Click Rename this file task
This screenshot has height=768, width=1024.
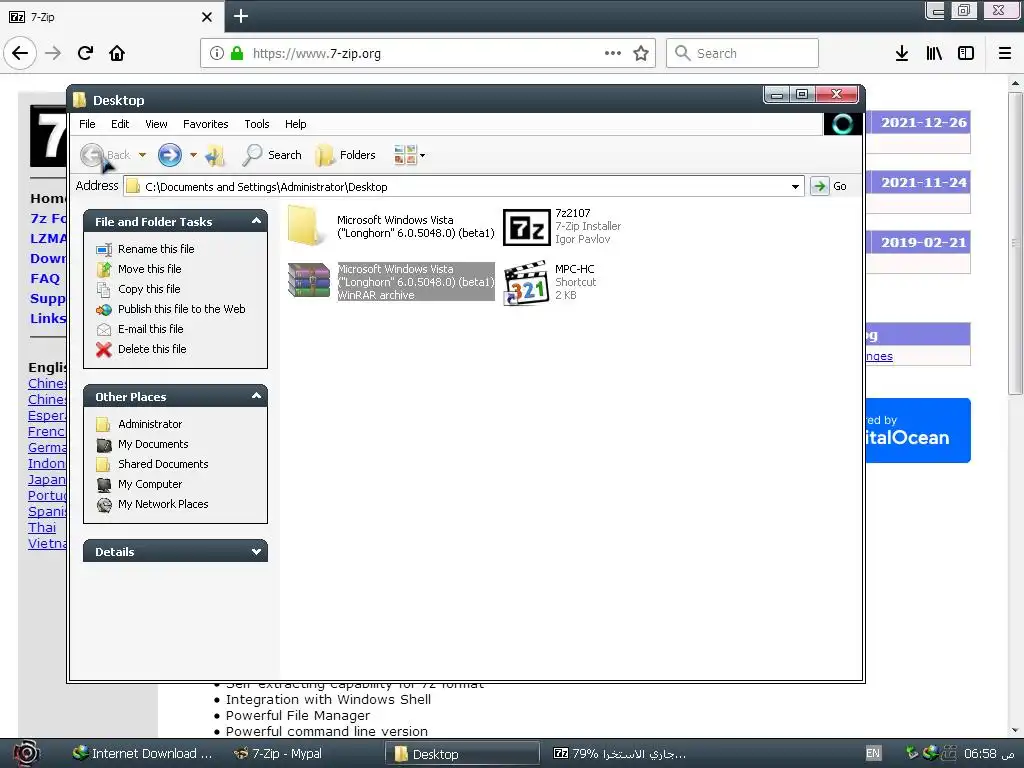[156, 249]
